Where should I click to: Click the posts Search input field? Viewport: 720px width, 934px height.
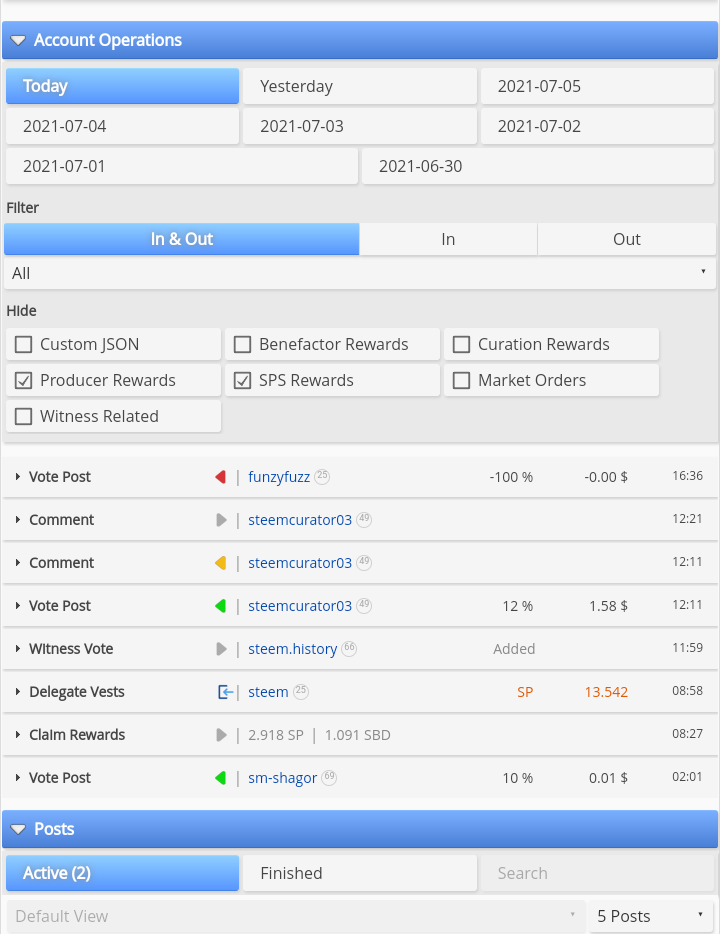point(597,873)
